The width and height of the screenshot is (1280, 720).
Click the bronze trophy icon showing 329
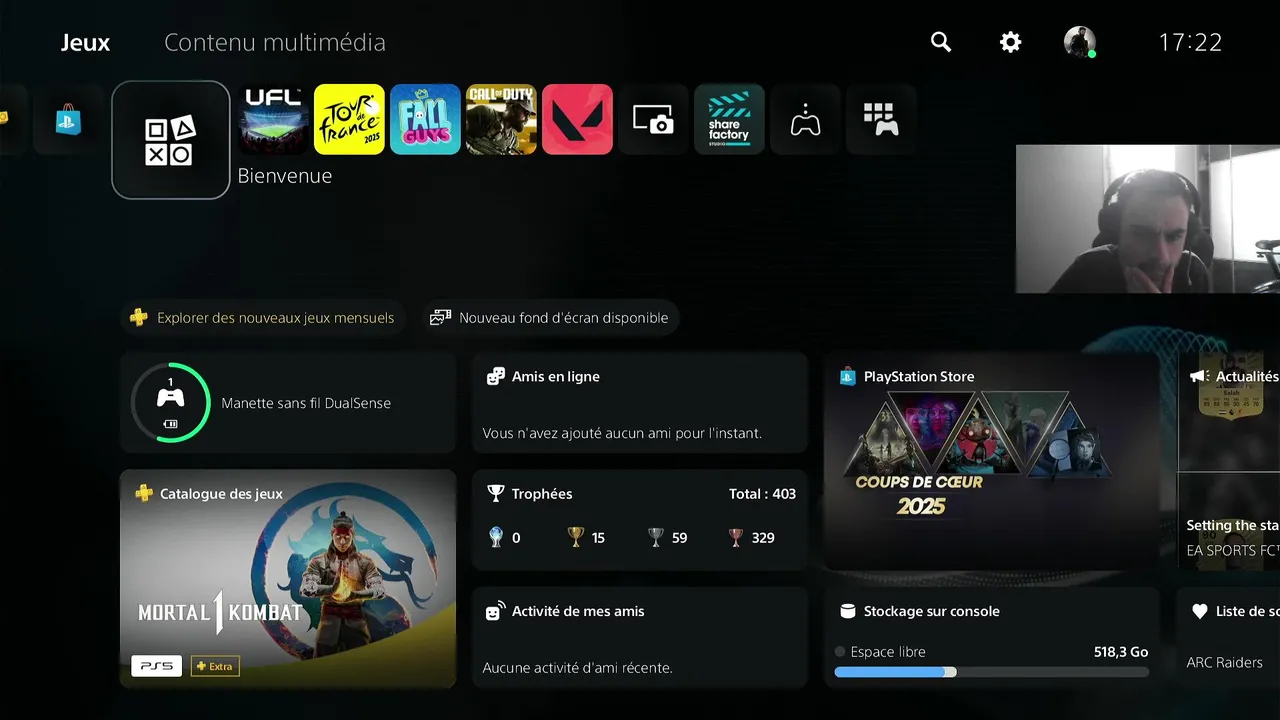737,538
